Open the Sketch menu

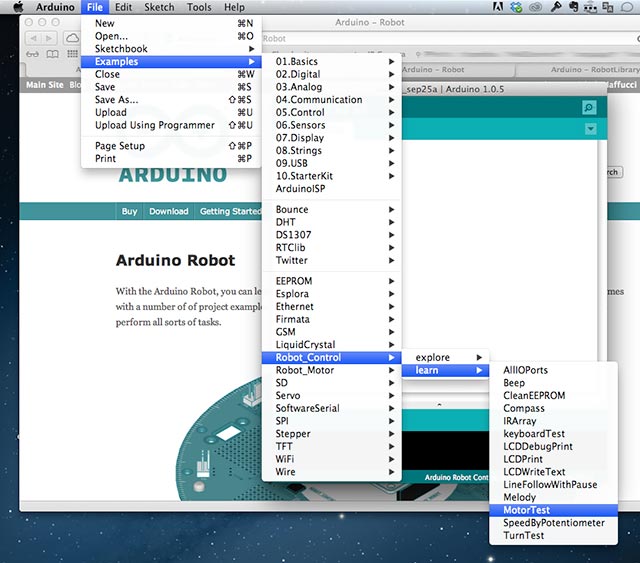[x=159, y=7]
